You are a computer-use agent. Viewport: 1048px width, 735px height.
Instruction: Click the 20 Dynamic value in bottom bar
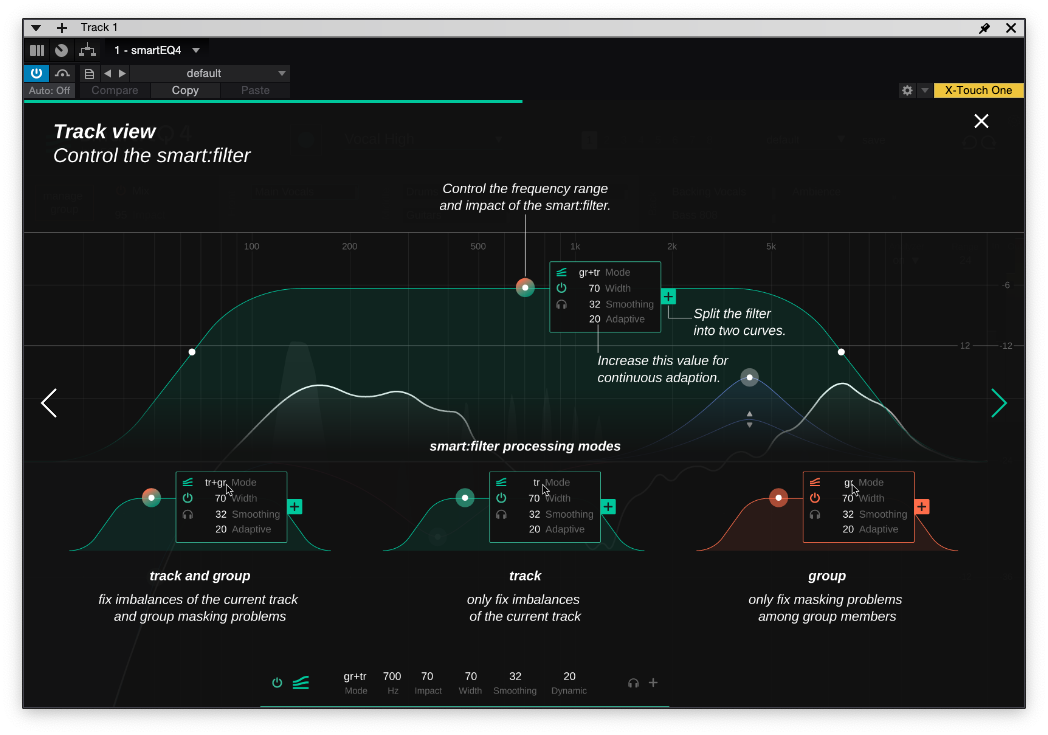[x=569, y=677]
